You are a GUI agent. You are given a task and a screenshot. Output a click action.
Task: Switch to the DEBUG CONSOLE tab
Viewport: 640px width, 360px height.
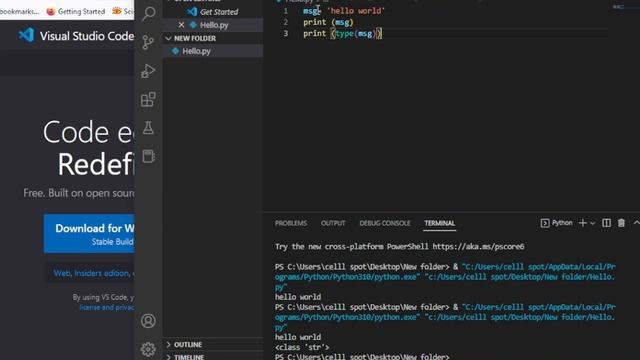click(384, 223)
